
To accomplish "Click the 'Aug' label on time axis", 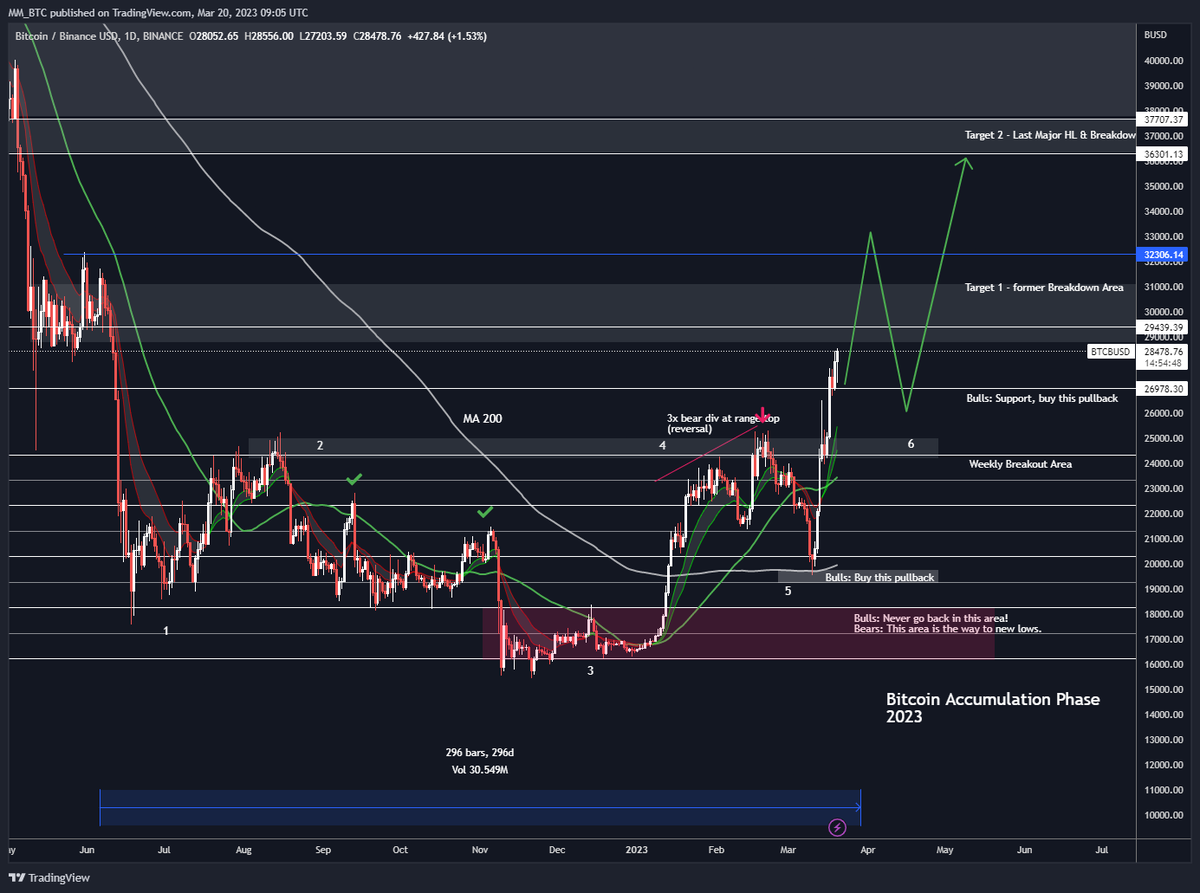I will pyautogui.click(x=243, y=850).
